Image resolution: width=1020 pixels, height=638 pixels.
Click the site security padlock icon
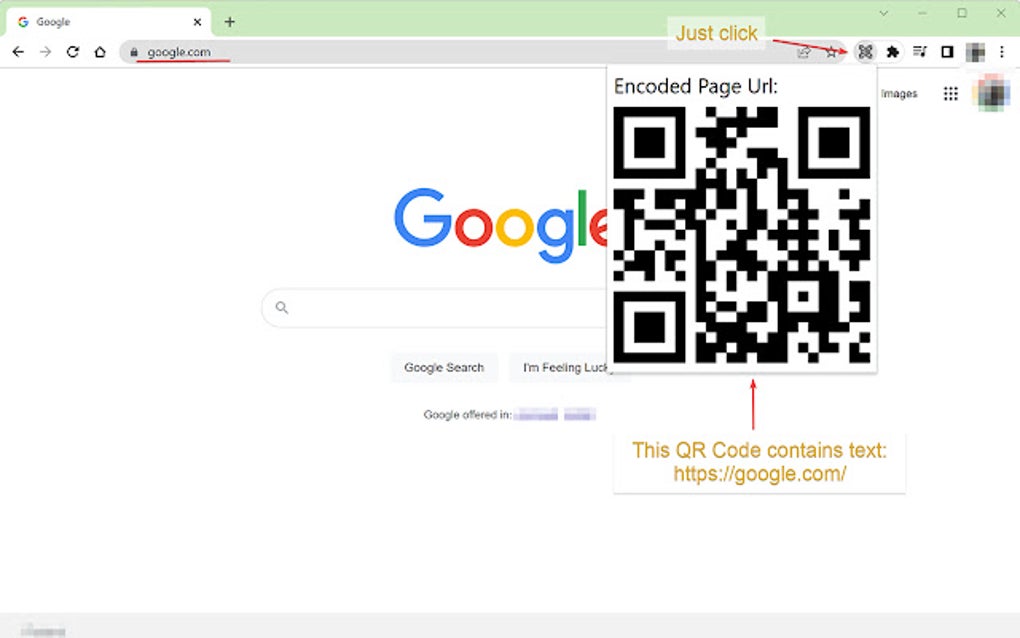coord(135,52)
